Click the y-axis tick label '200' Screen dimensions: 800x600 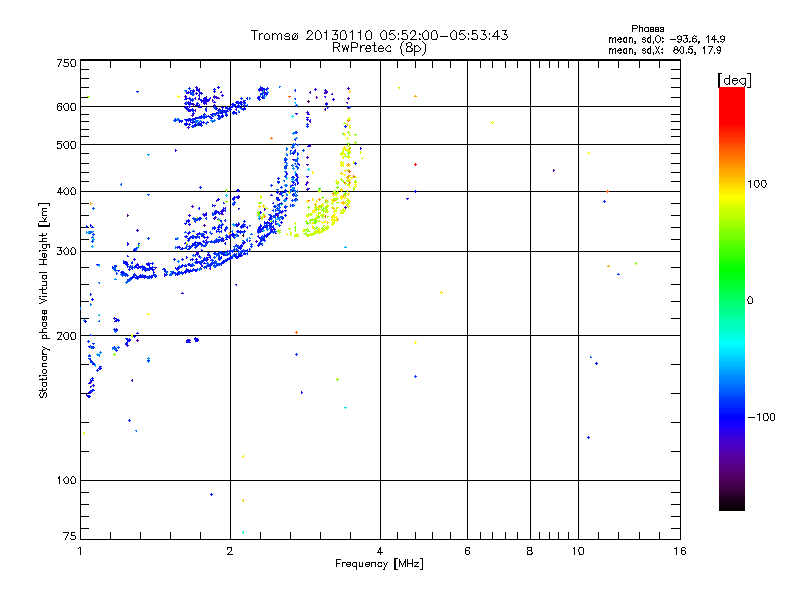click(66, 336)
